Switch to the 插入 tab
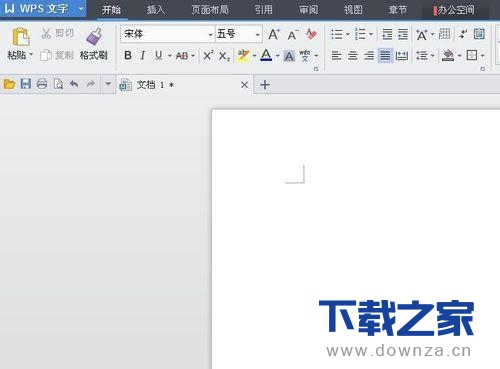 [x=156, y=10]
